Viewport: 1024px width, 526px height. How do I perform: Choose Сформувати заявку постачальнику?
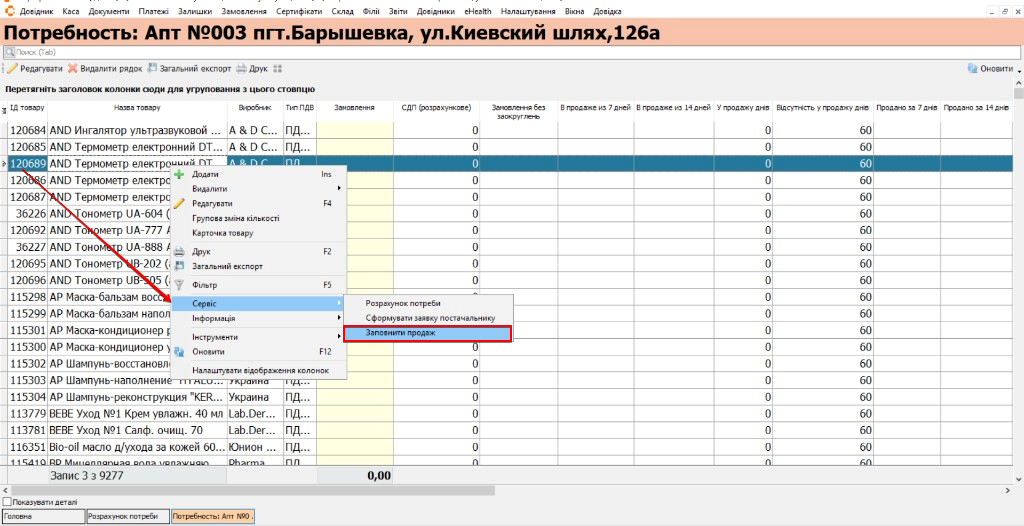click(x=430, y=318)
